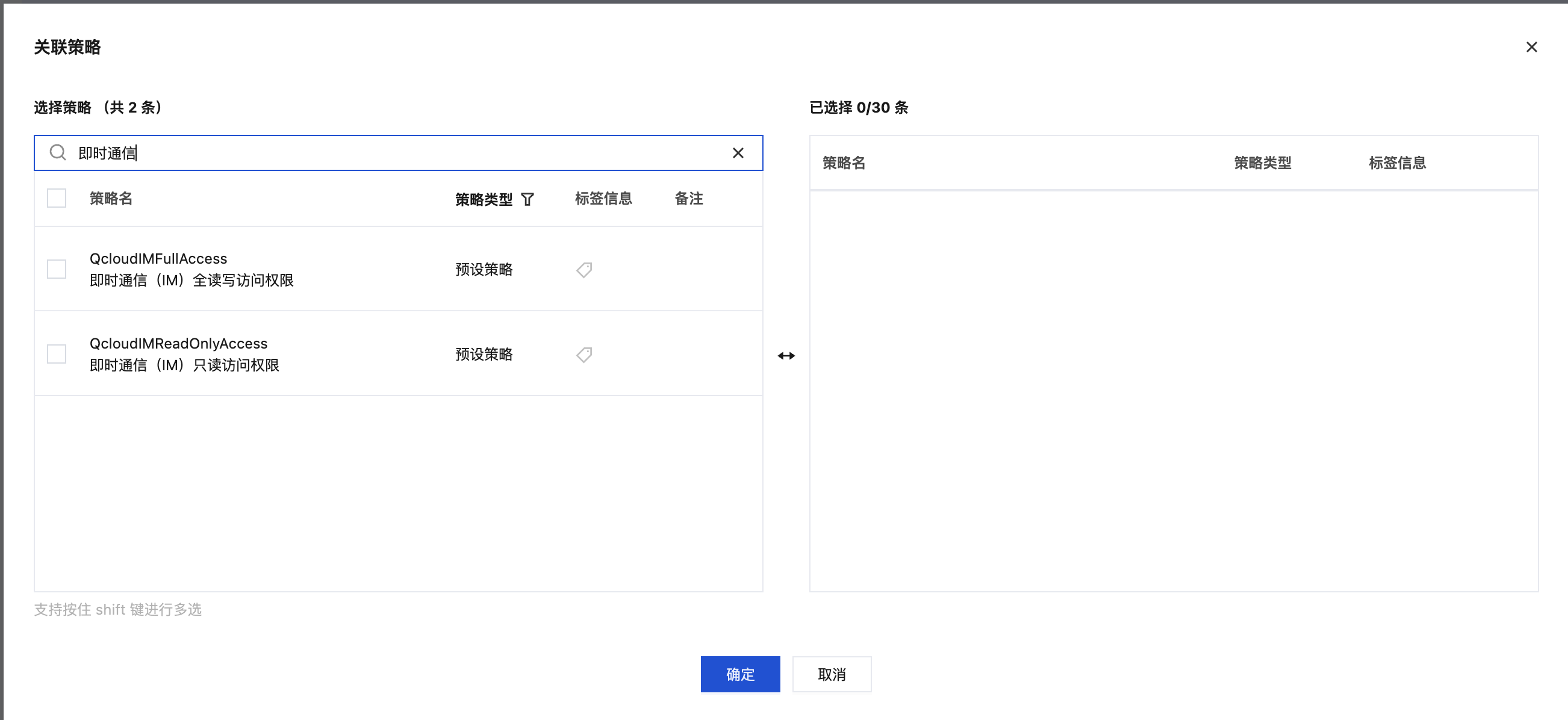Click 策略名 header in selected panel

tap(844, 163)
